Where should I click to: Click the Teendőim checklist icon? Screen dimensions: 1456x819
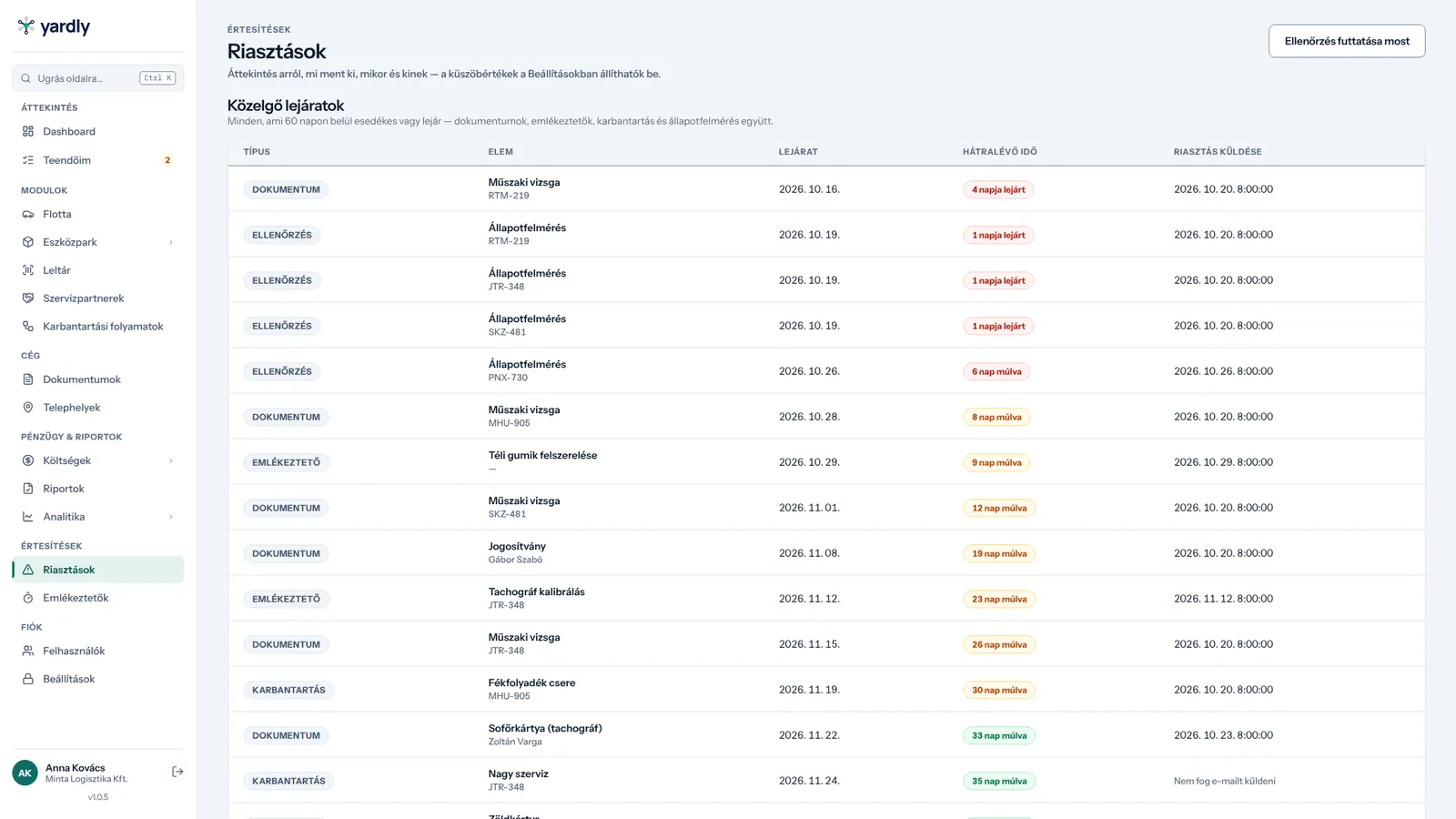(x=28, y=160)
